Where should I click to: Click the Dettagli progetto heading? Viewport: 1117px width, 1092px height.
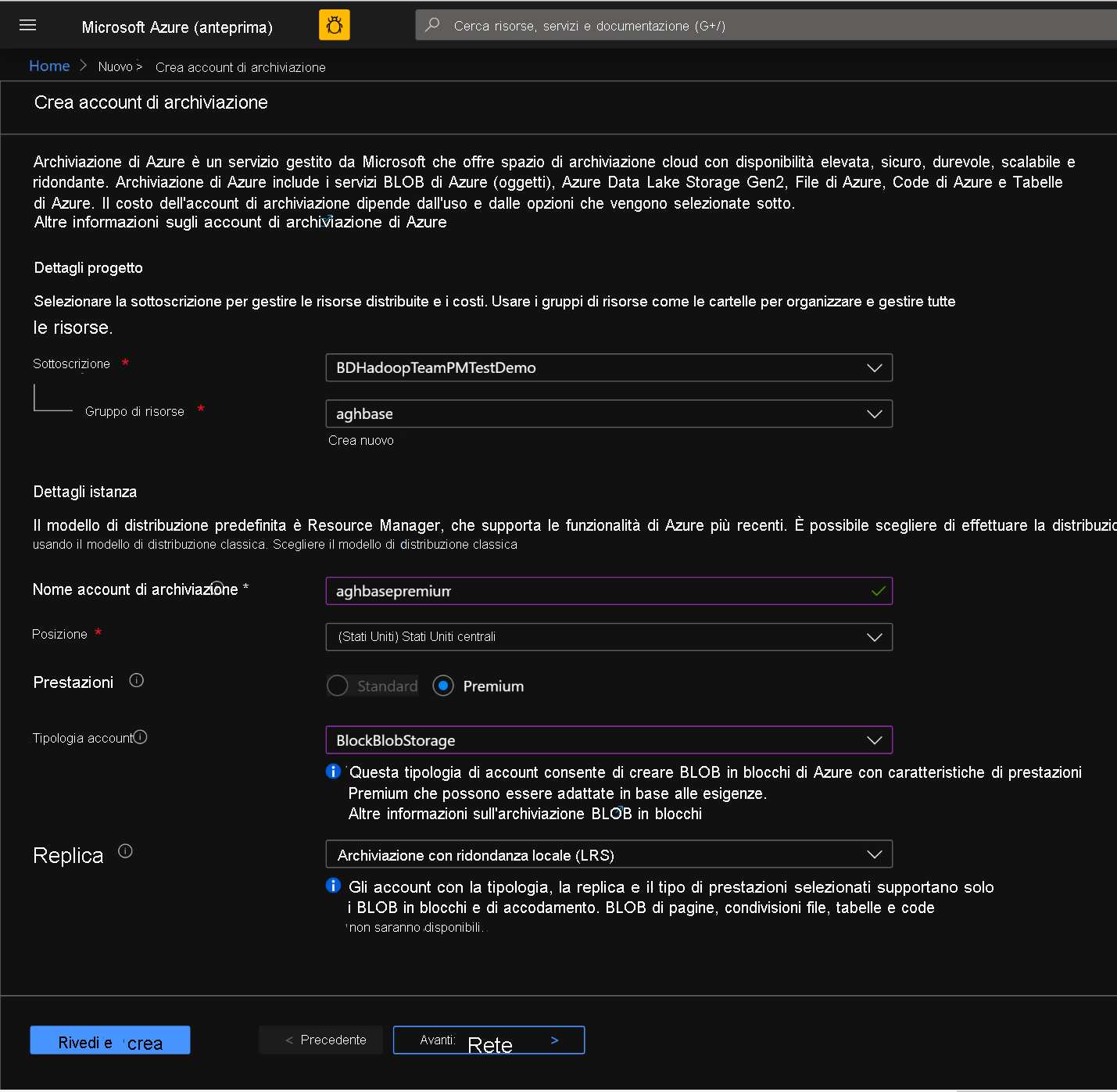click(88, 268)
